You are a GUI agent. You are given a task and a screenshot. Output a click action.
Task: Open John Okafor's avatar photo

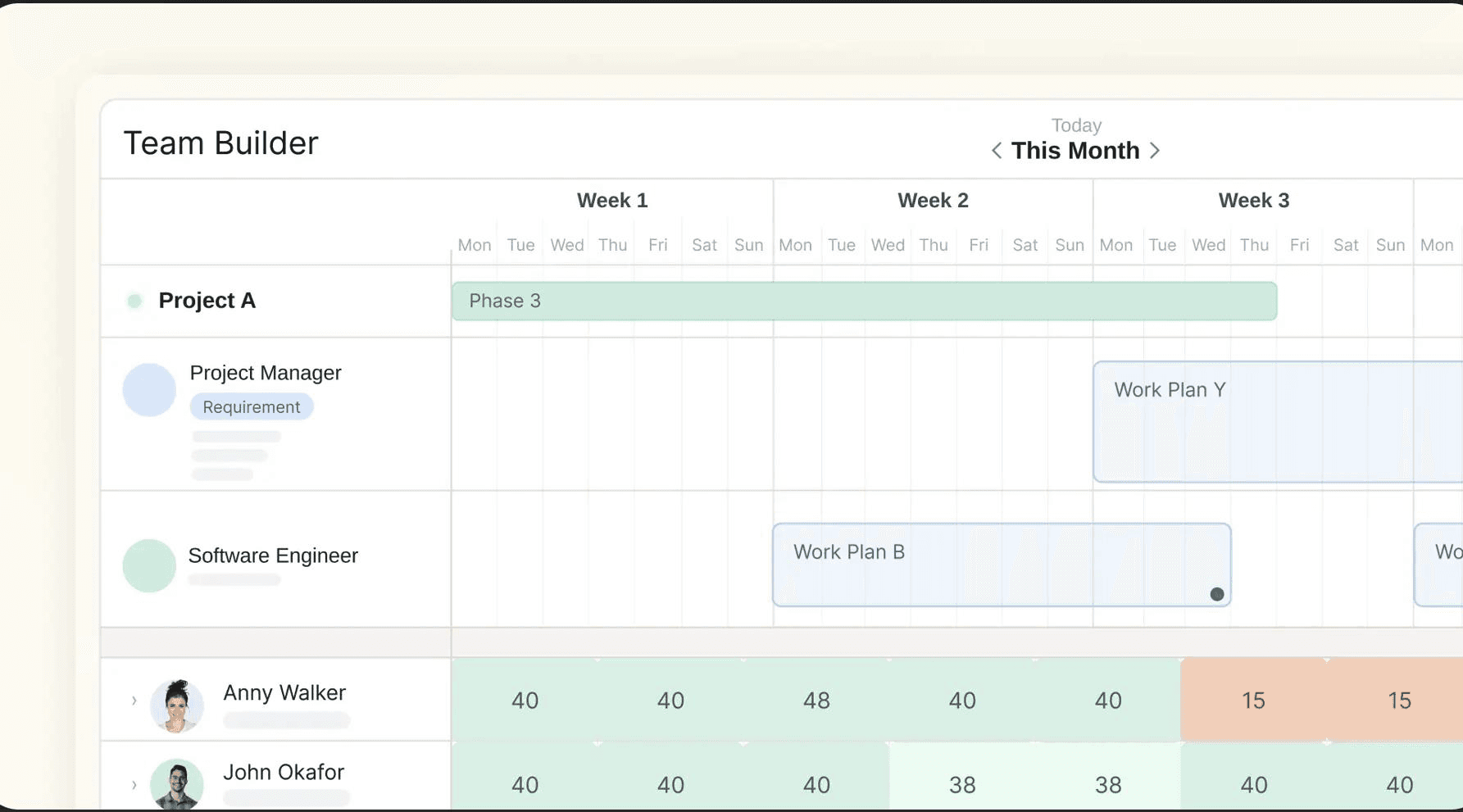coord(177,784)
